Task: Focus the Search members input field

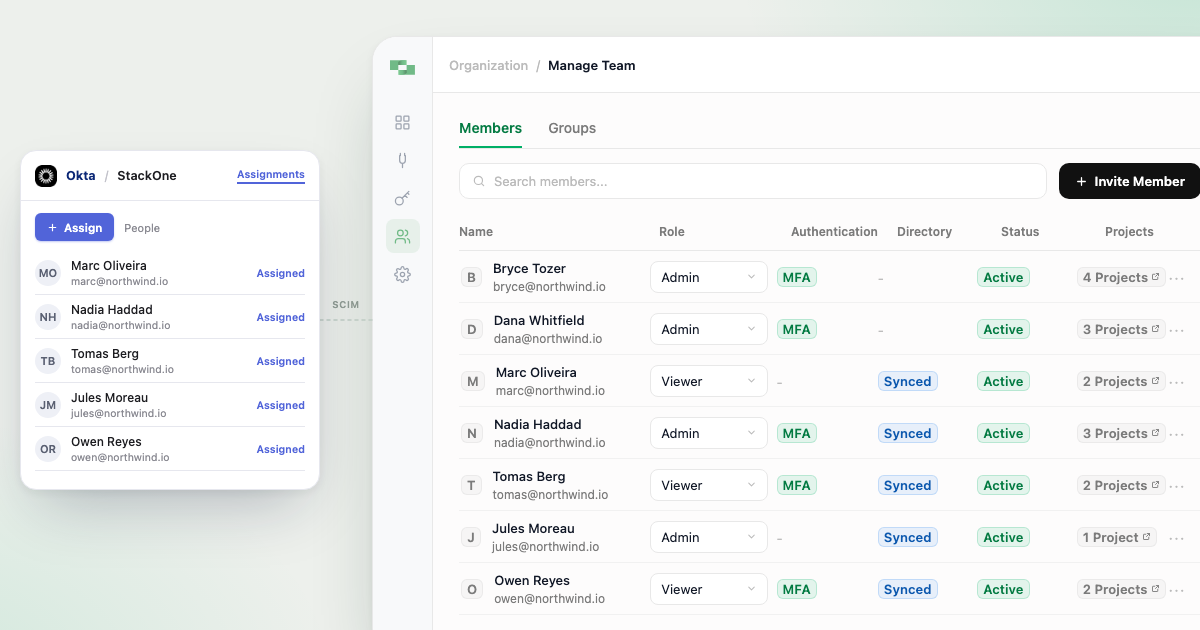Action: (753, 181)
